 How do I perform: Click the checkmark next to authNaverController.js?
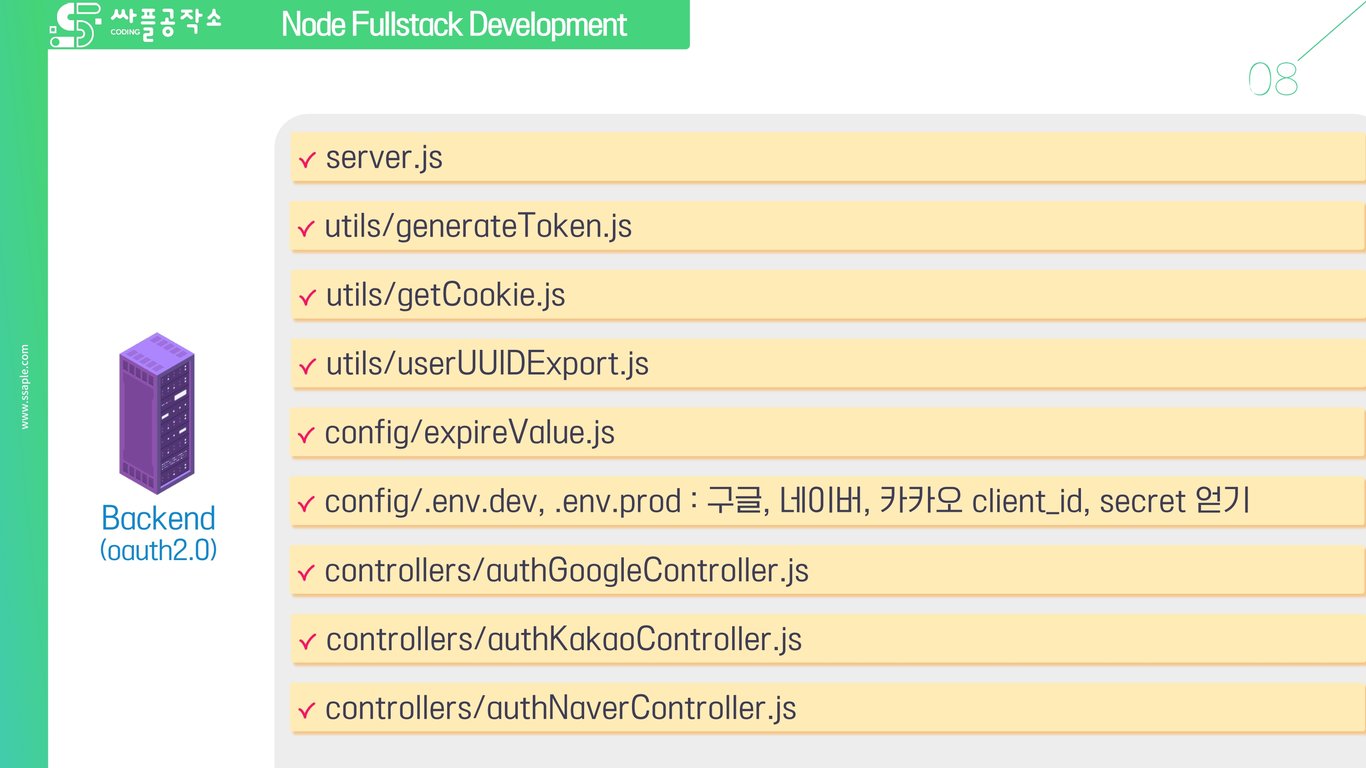(x=306, y=710)
